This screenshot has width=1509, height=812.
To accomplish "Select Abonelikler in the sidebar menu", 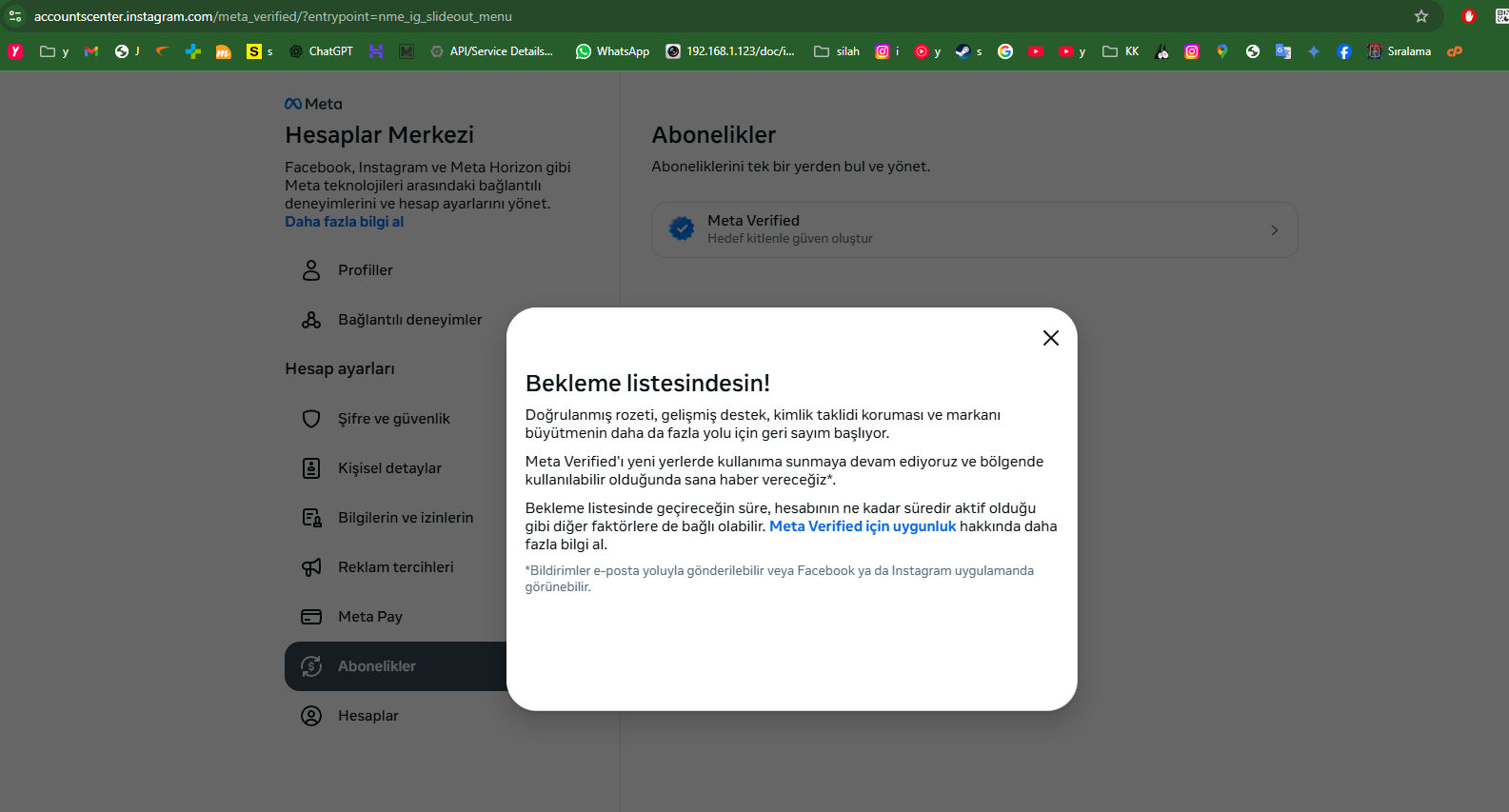I will (396, 666).
